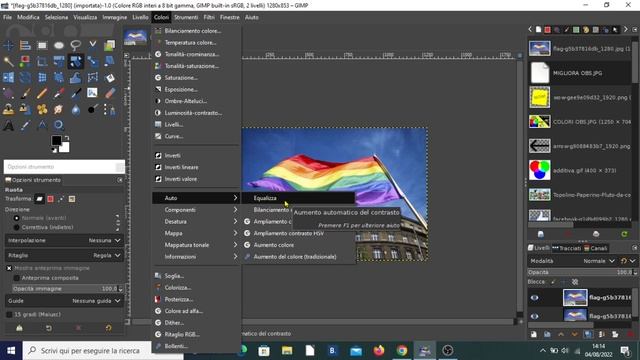The width and height of the screenshot is (640, 360).
Task: Select the Align tool
Action: pos(25,45)
